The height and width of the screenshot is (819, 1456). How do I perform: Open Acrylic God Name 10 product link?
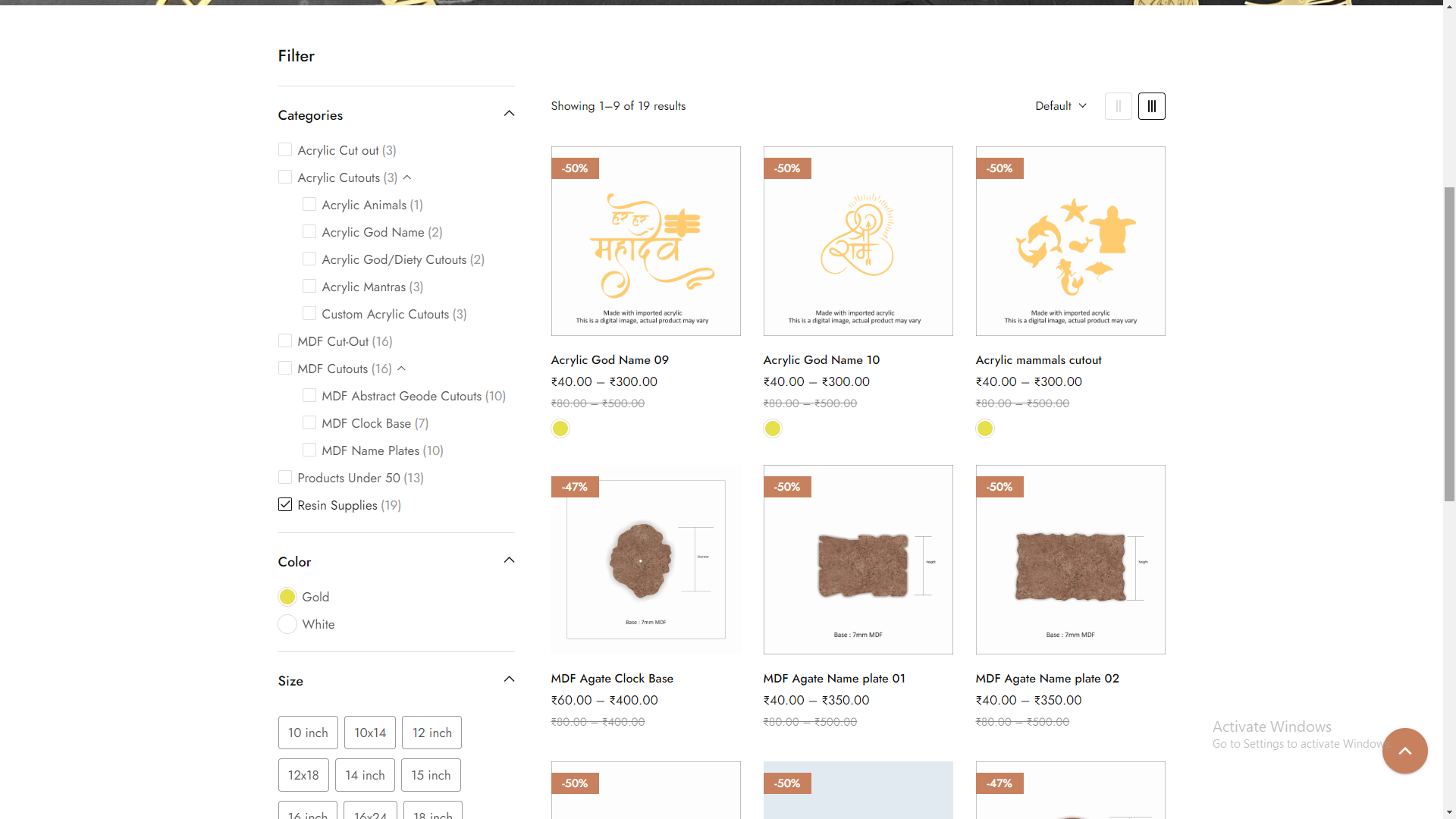coord(821,360)
